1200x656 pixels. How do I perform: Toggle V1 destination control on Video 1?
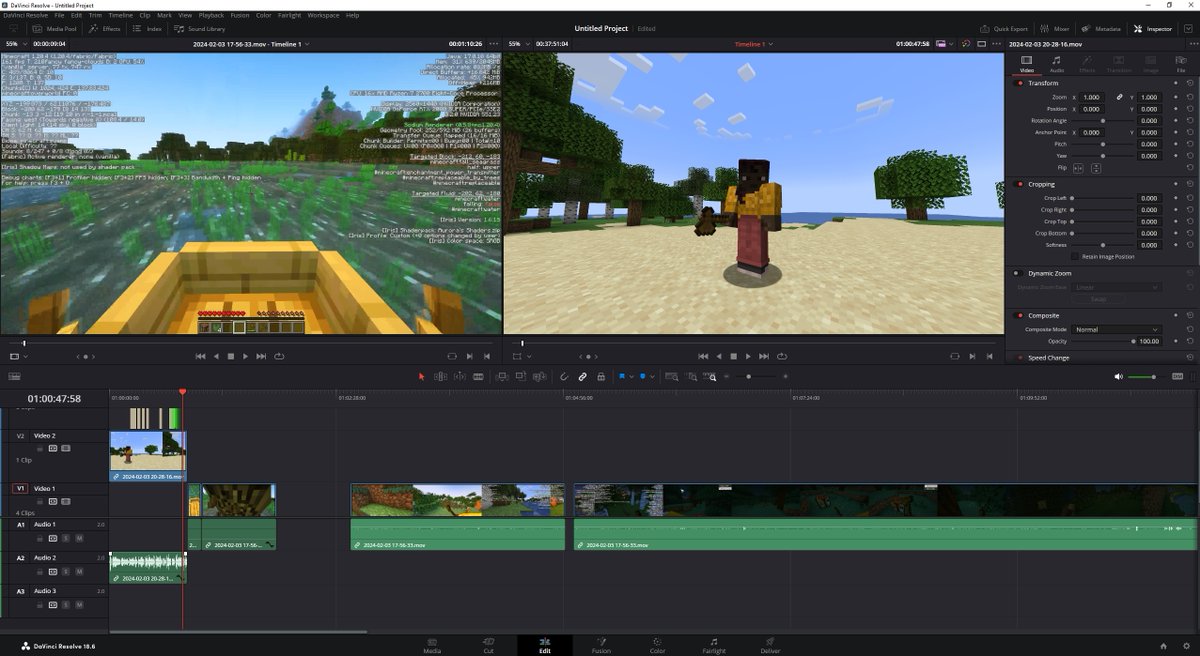[20, 488]
